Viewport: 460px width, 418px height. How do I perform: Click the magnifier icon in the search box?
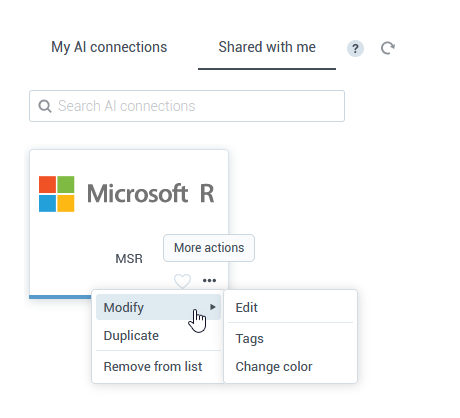click(x=45, y=106)
